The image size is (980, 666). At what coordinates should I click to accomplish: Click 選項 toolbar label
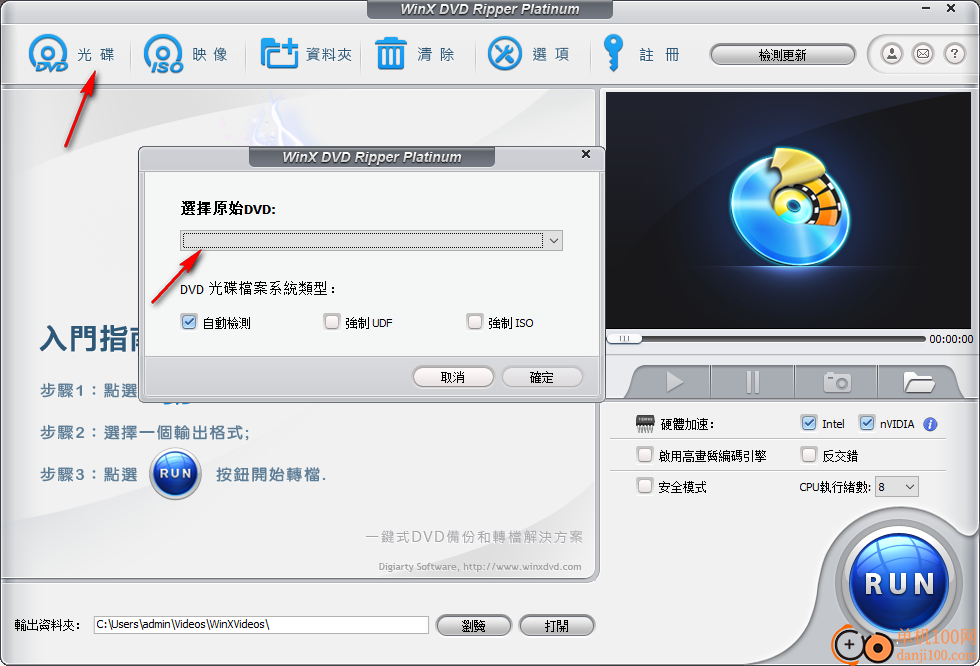click(x=551, y=55)
